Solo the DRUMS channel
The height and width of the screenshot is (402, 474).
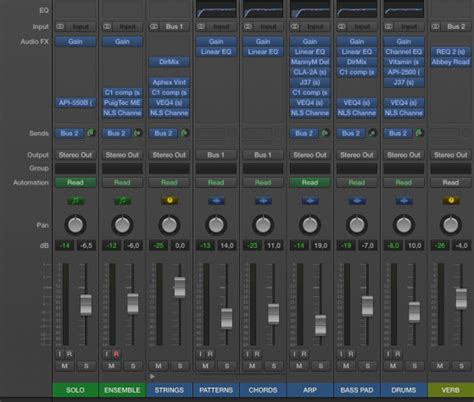(415, 366)
